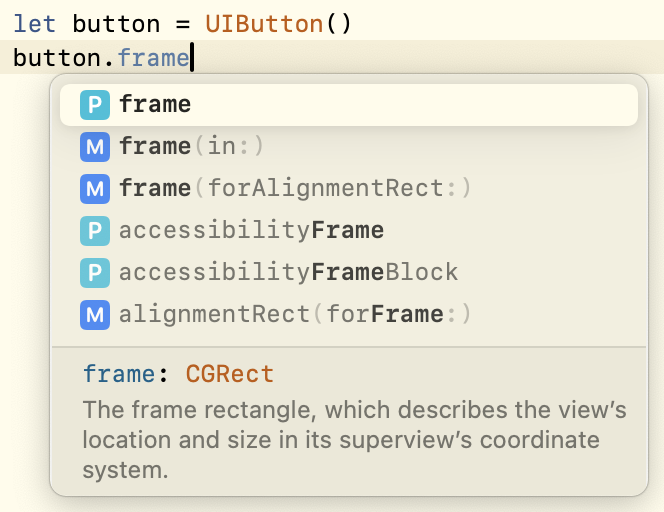
Task: Choose accessibilityFrameBlock from the list
Action: point(349,272)
